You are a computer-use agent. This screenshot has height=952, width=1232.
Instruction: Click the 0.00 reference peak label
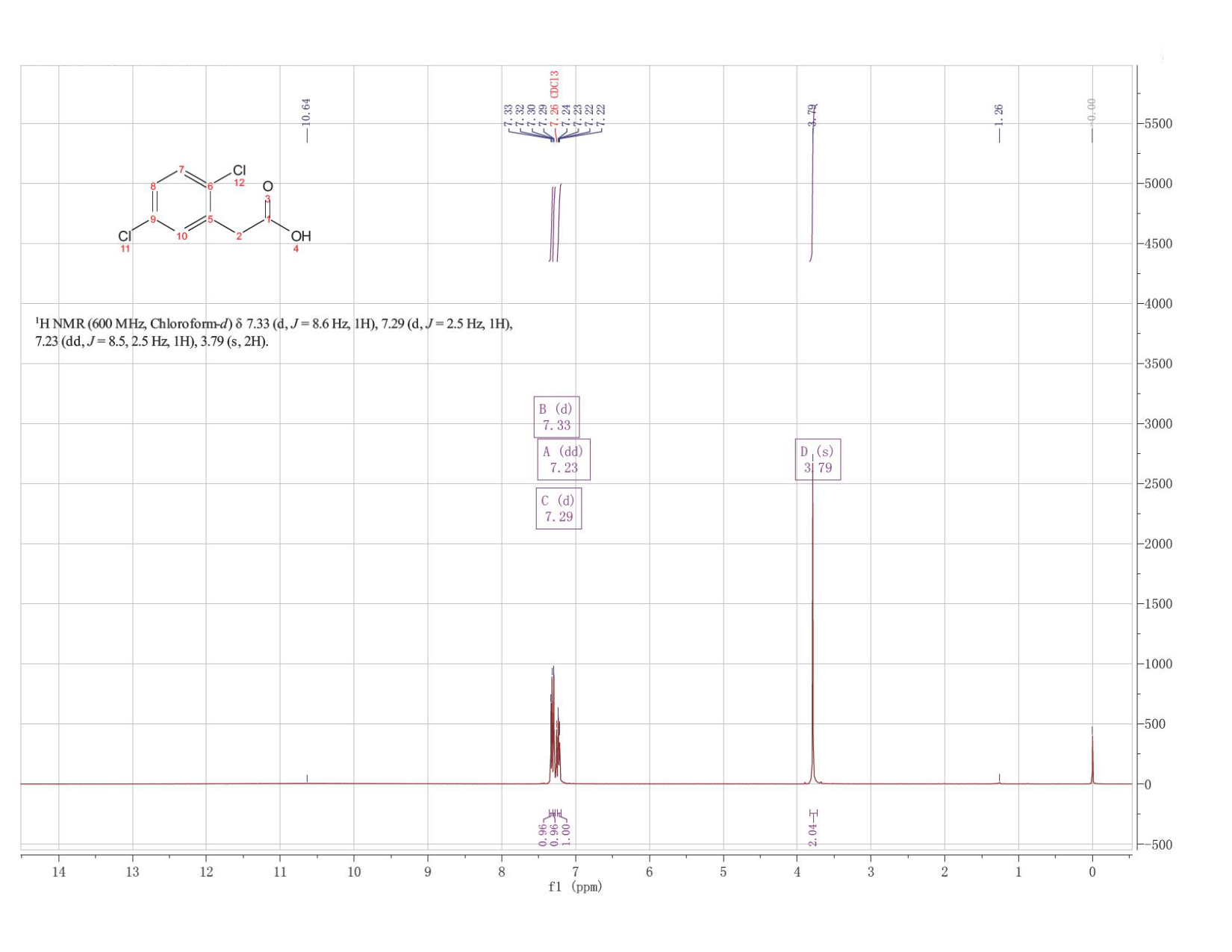pos(1091,112)
